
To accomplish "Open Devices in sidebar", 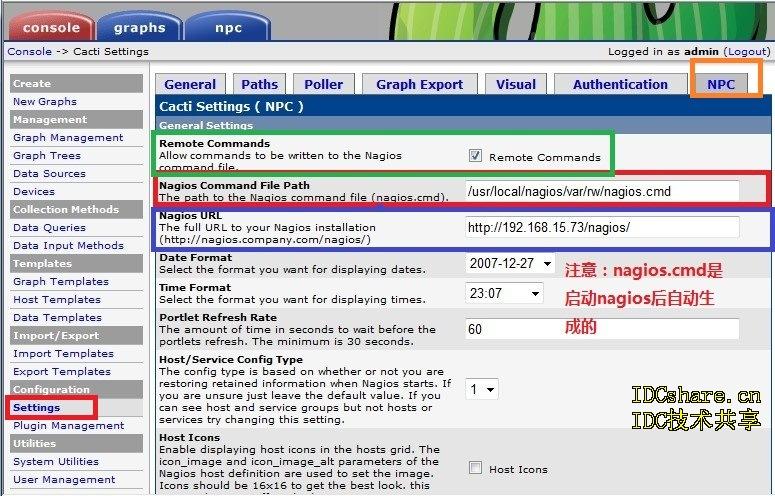I will (34, 191).
